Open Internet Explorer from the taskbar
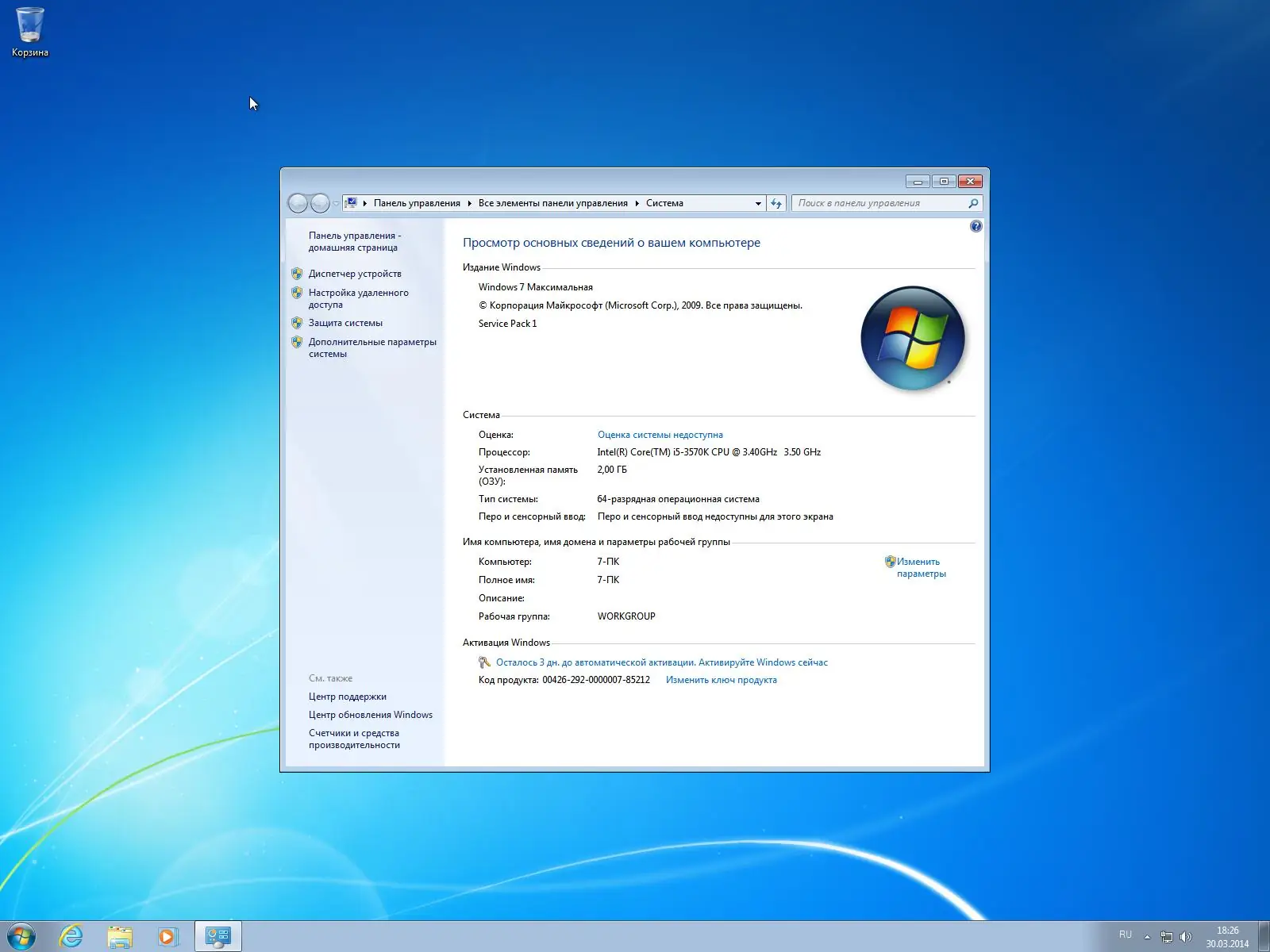Image resolution: width=1270 pixels, height=952 pixels. click(x=71, y=936)
